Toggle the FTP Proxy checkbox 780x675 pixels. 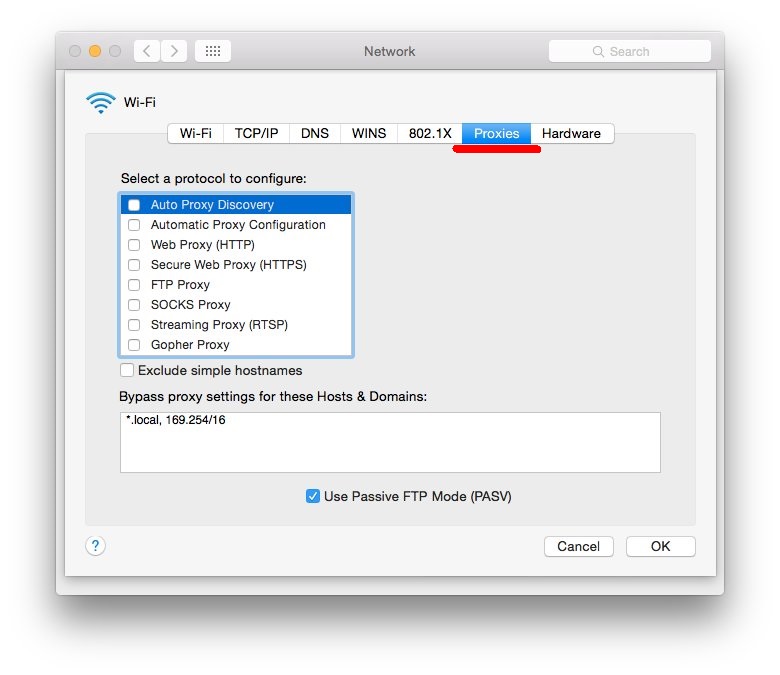tap(134, 285)
